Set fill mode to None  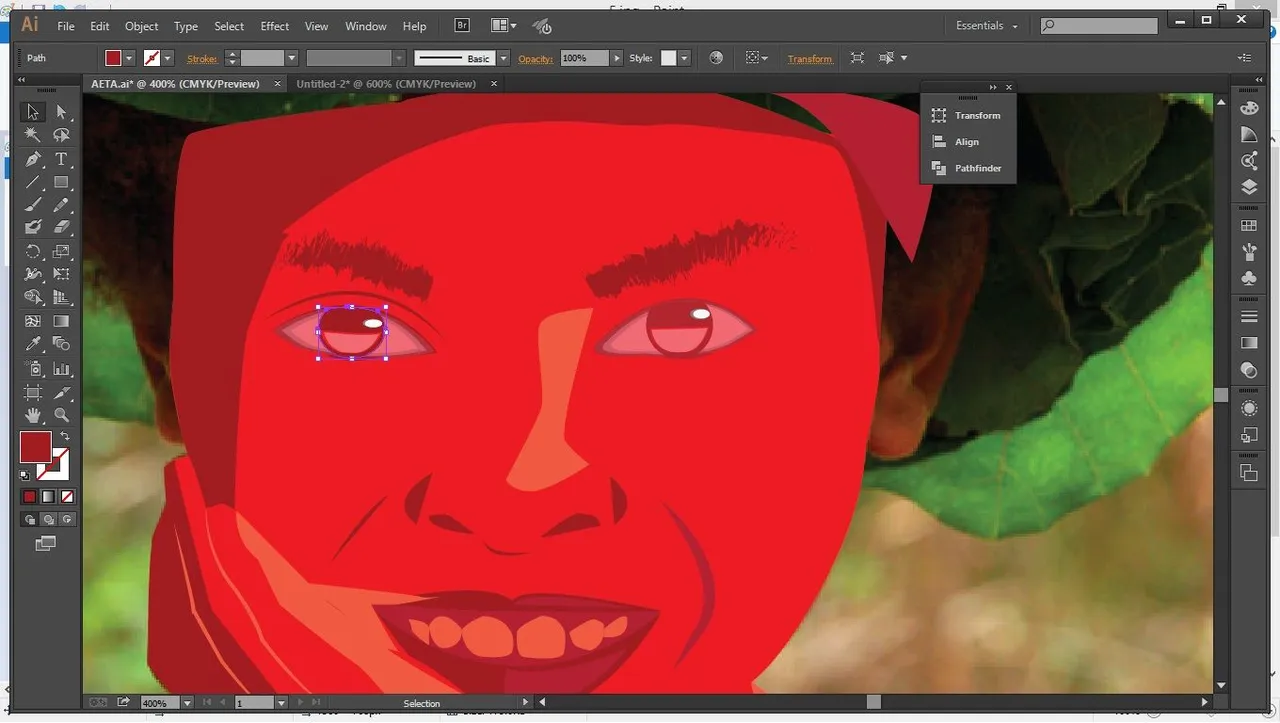pyautogui.click(x=67, y=496)
